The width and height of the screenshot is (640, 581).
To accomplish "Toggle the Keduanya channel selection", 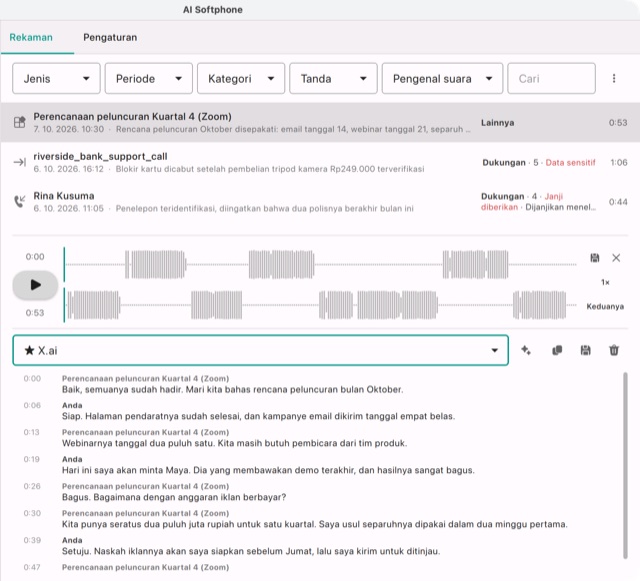I will click(x=605, y=307).
